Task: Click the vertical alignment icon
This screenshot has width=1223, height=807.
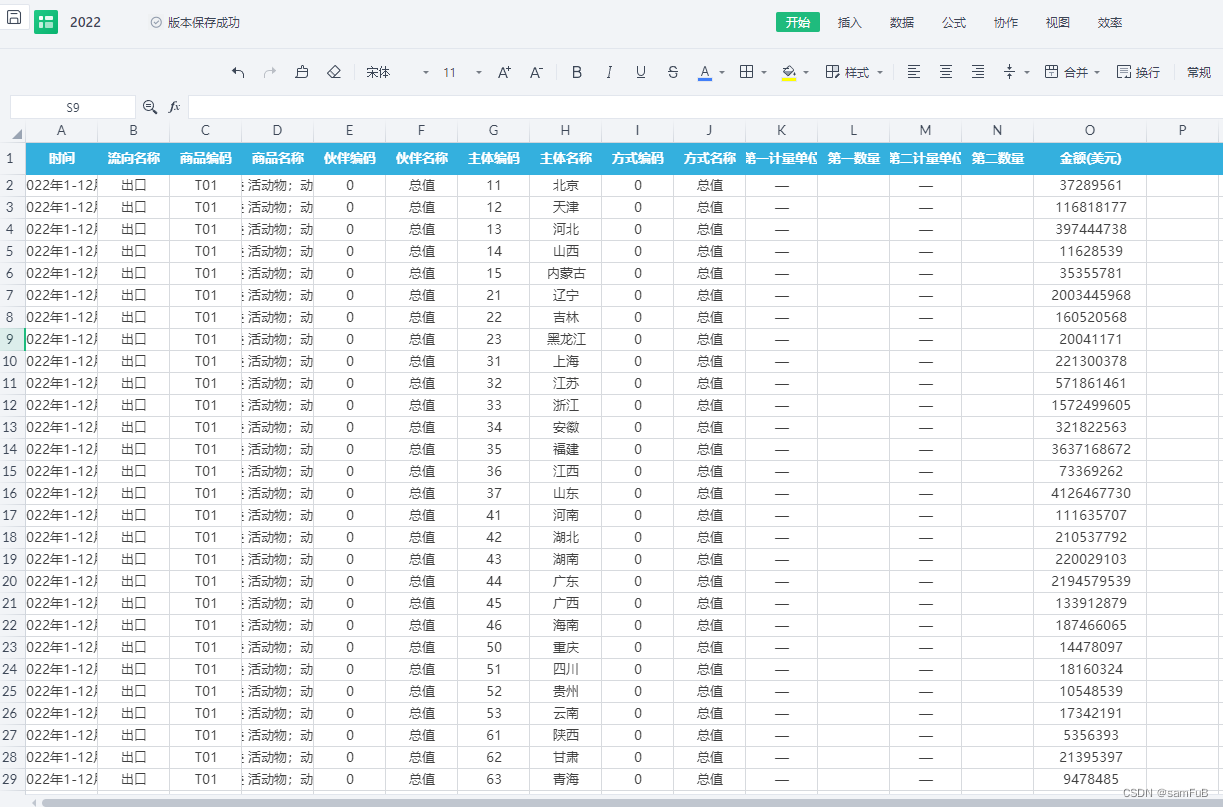Action: [x=1010, y=72]
